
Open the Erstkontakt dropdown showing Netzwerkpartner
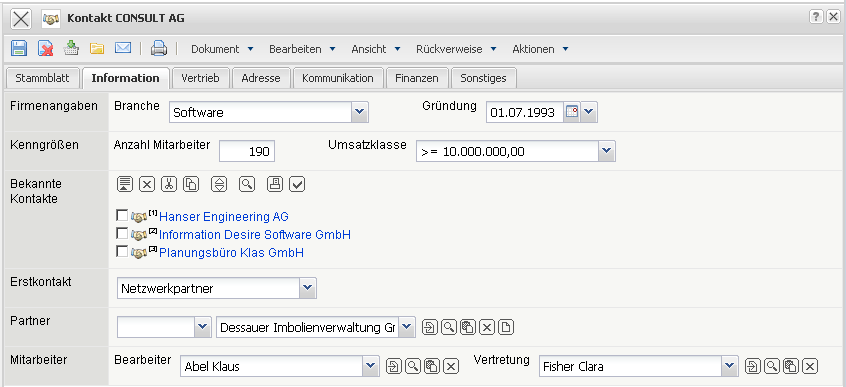click(308, 288)
